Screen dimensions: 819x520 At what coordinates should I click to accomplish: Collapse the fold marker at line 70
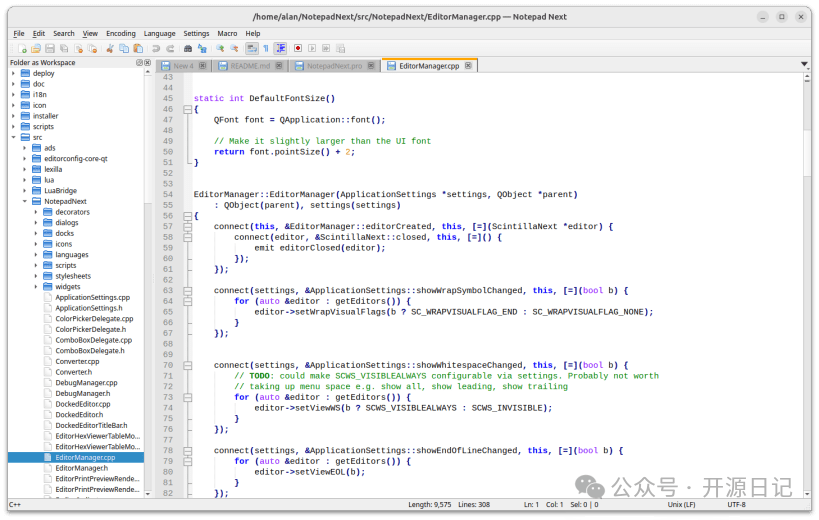point(188,365)
